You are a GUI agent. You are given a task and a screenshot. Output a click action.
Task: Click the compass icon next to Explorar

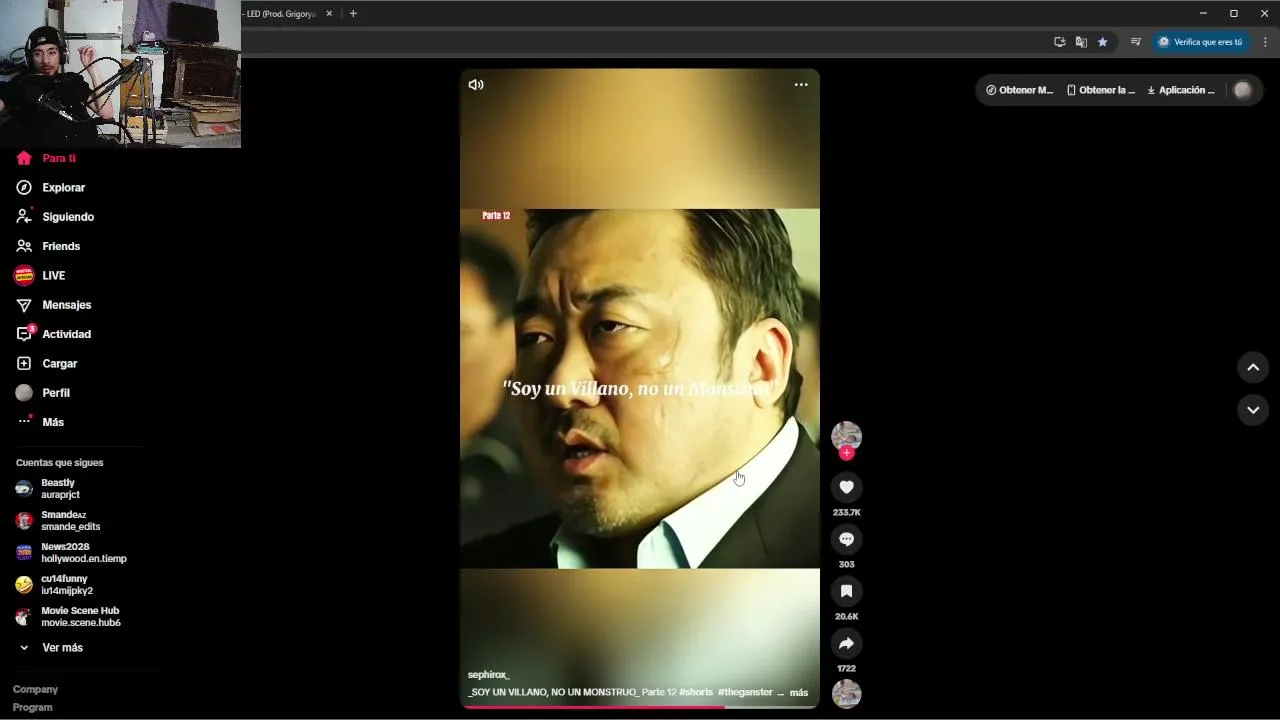pos(24,188)
